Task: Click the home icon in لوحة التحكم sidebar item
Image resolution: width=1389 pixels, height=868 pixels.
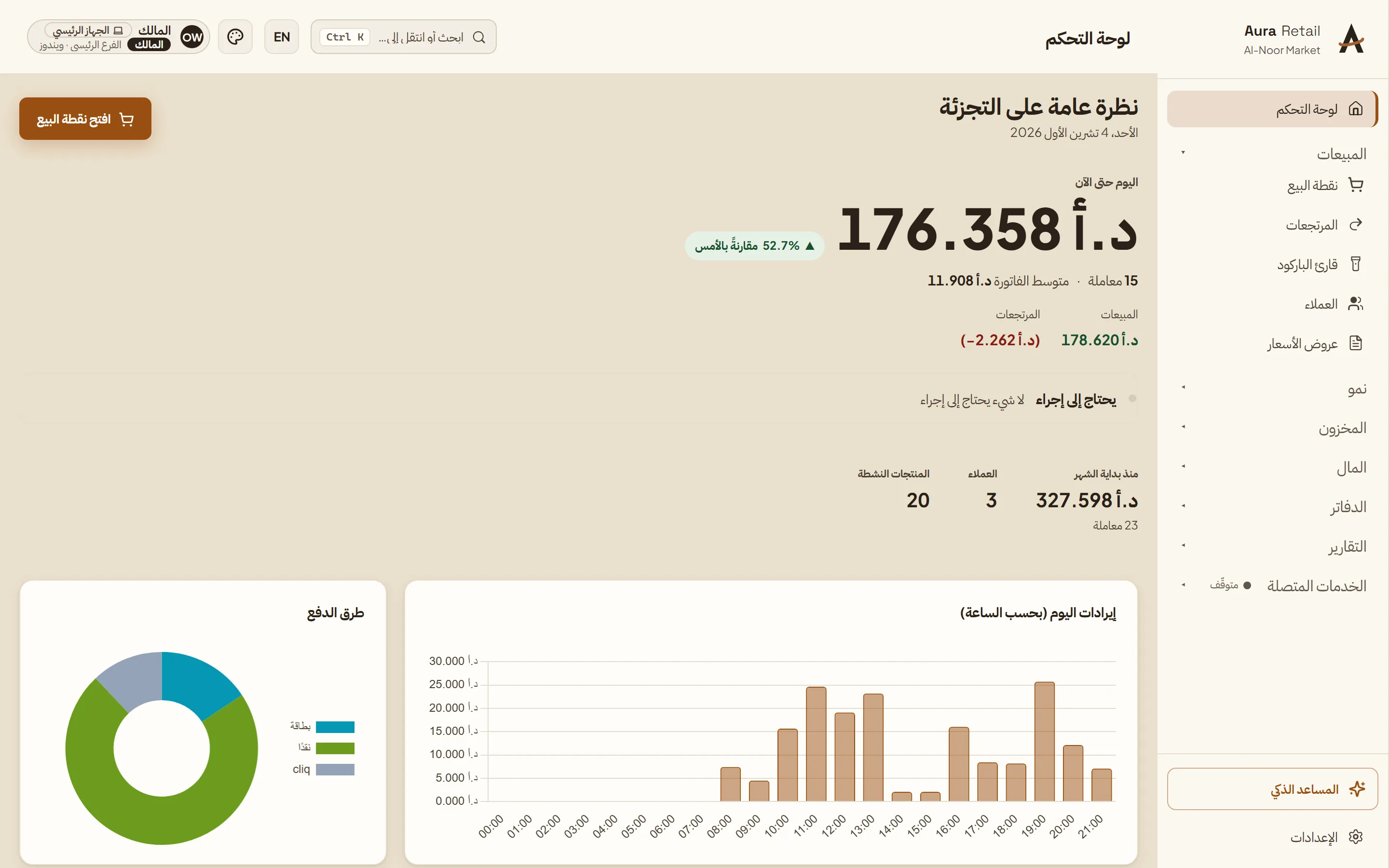Action: [x=1356, y=108]
